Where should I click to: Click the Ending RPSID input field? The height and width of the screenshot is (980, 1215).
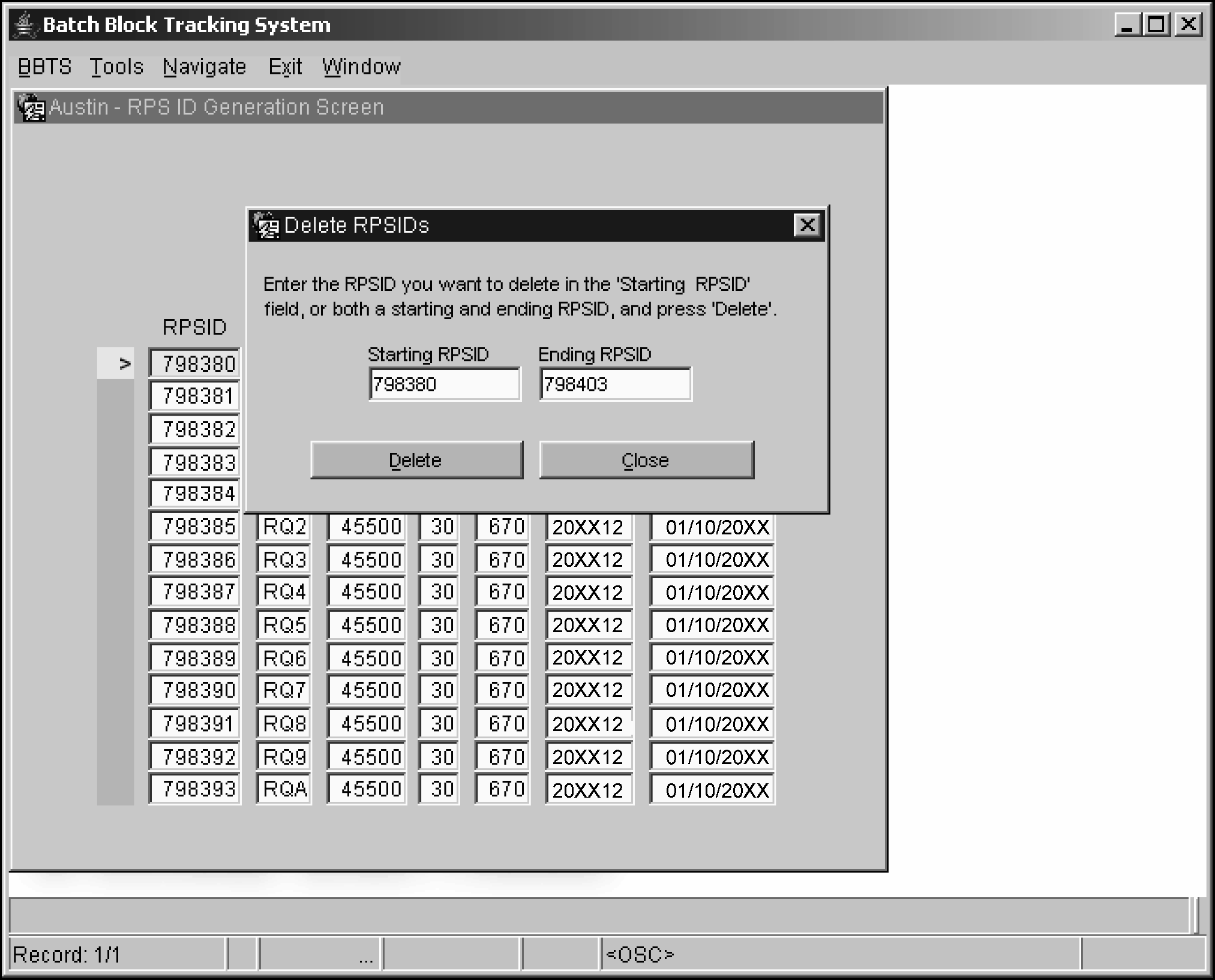(x=615, y=384)
